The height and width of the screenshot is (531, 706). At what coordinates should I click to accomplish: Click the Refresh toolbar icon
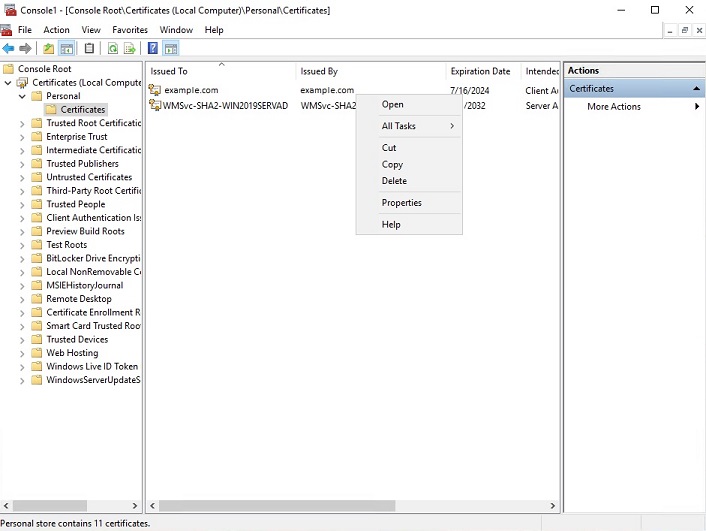click(112, 48)
